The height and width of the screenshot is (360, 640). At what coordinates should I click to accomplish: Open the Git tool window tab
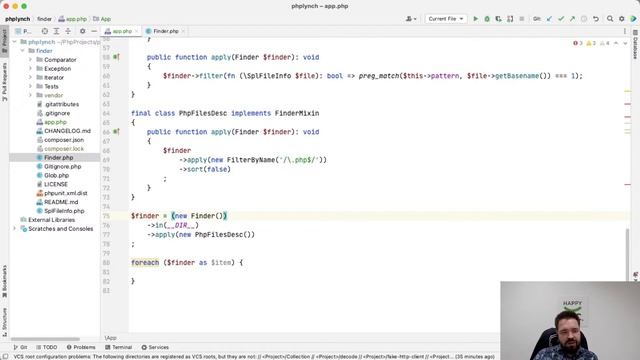click(x=20, y=347)
